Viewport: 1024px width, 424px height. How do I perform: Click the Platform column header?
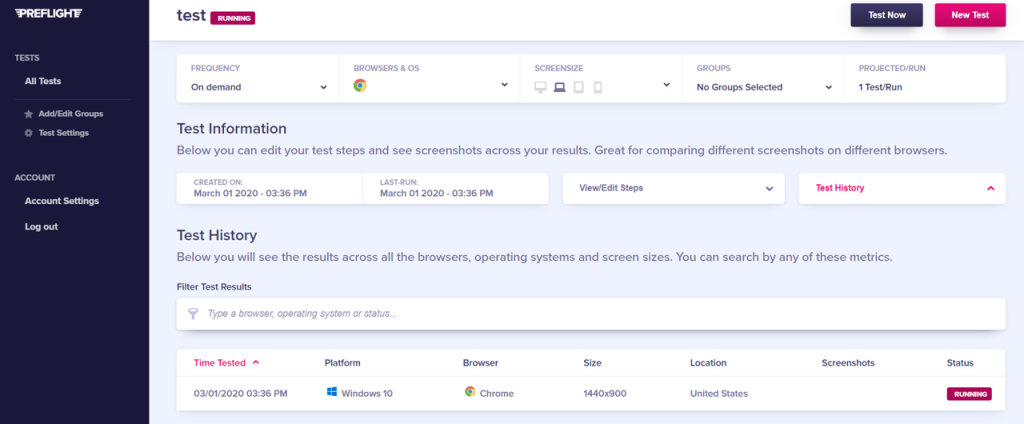(x=342, y=363)
